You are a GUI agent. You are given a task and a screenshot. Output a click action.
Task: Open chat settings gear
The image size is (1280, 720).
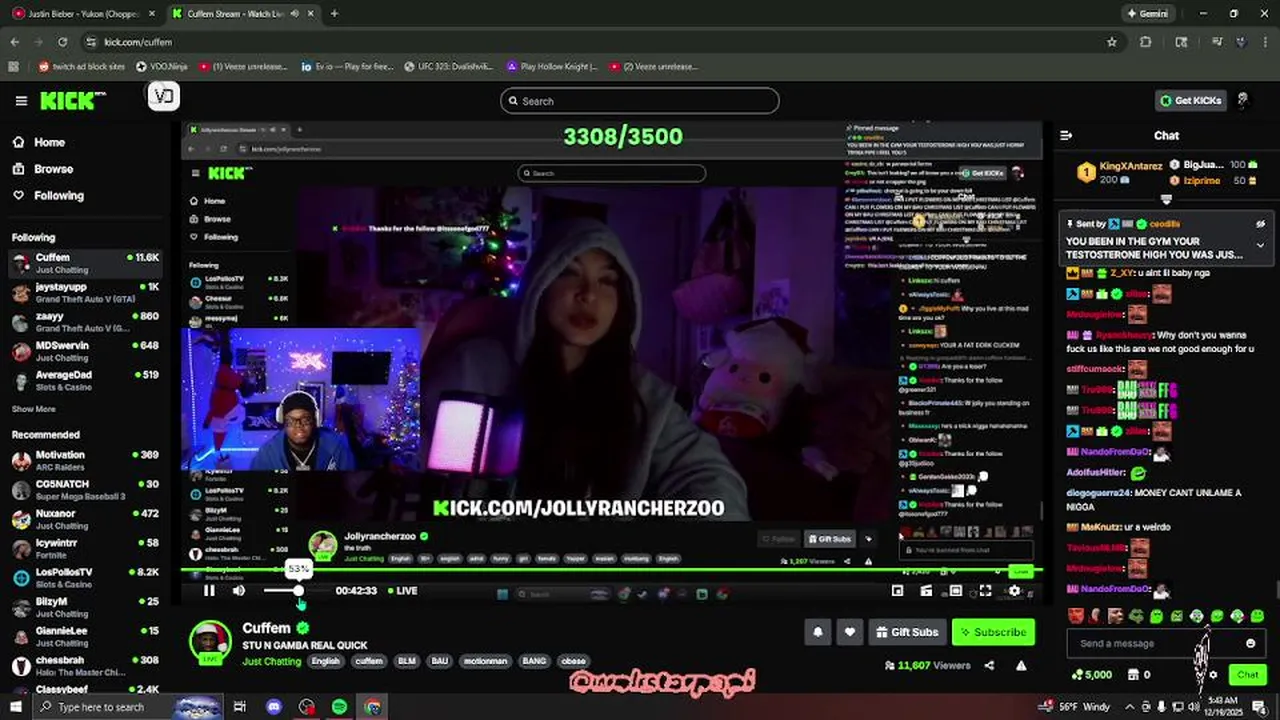1213,675
